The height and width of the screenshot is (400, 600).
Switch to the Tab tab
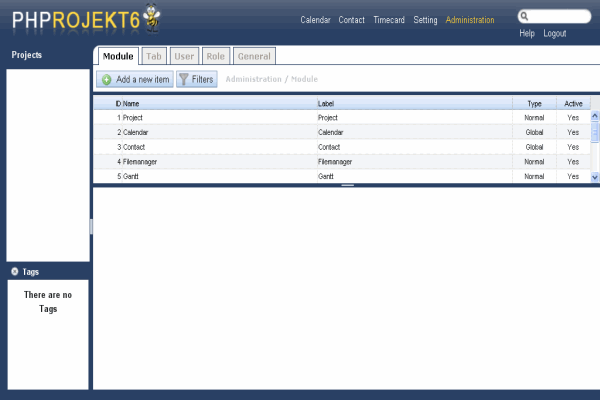(x=154, y=56)
